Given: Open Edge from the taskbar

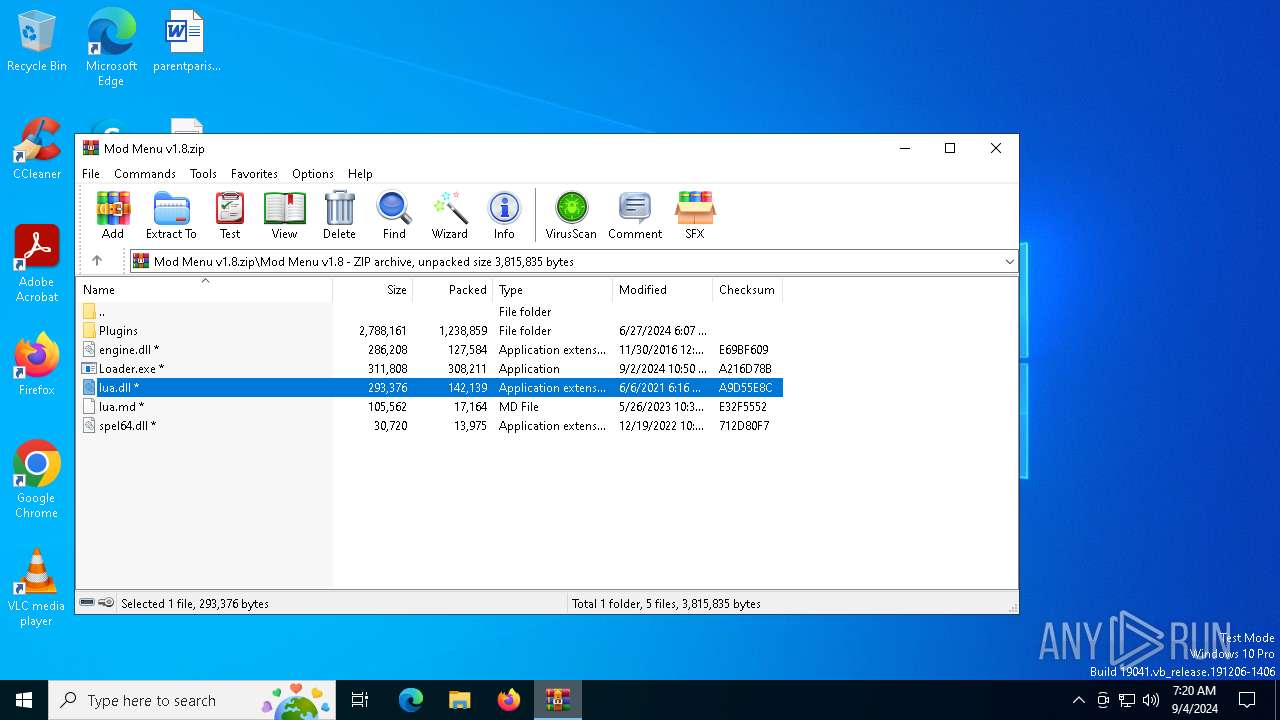Looking at the screenshot, I should 411,700.
